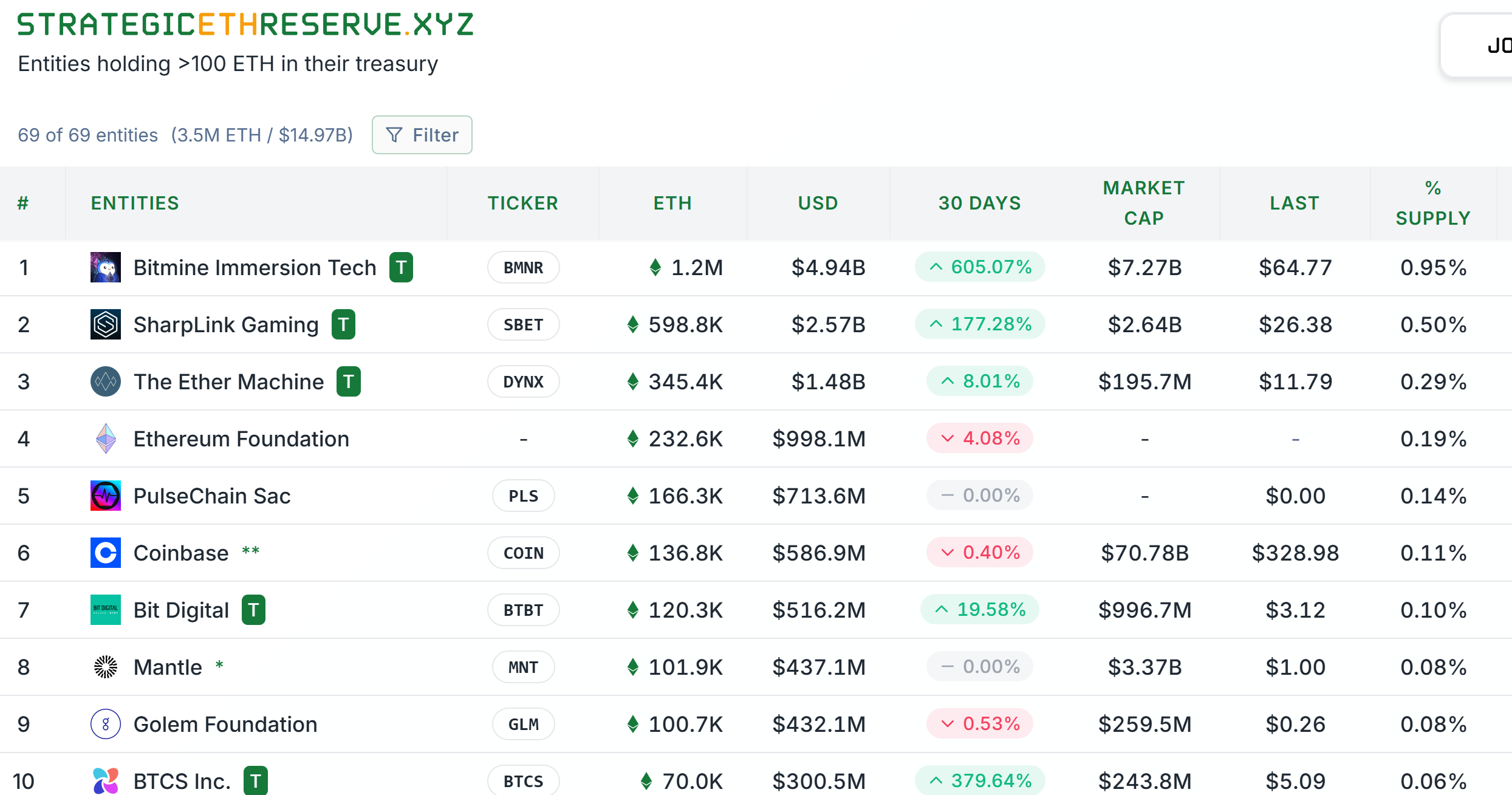Click the T badge next to The Ether Machine
The width and height of the screenshot is (1512, 795).
(349, 381)
